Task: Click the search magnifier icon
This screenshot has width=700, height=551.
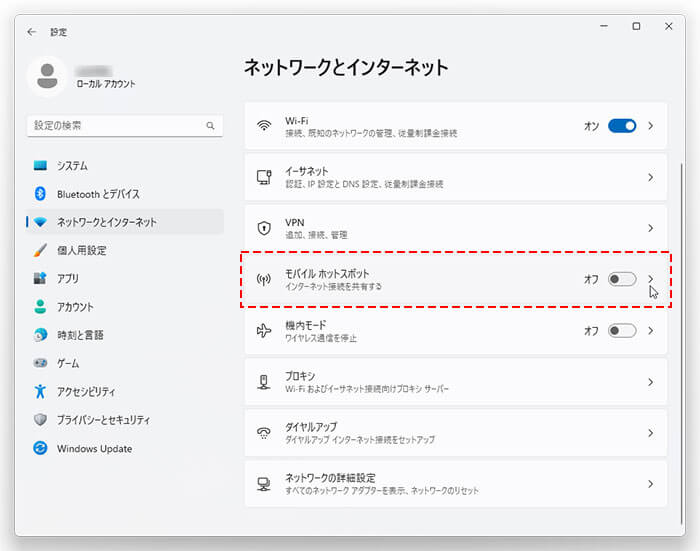Action: [210, 126]
